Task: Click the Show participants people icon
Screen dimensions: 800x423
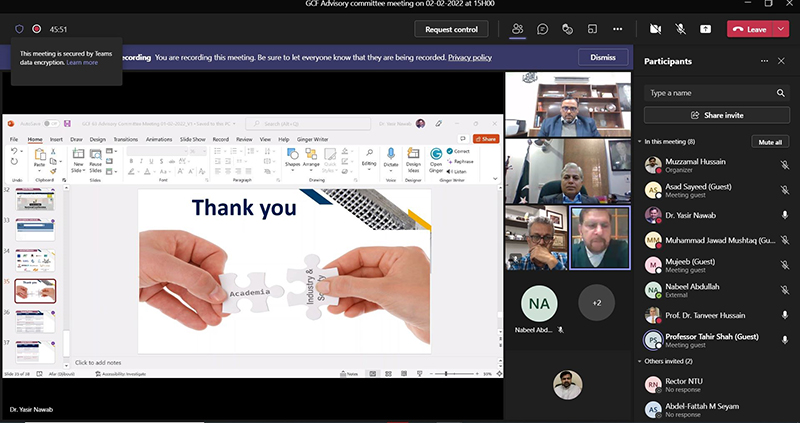Action: [x=518, y=29]
